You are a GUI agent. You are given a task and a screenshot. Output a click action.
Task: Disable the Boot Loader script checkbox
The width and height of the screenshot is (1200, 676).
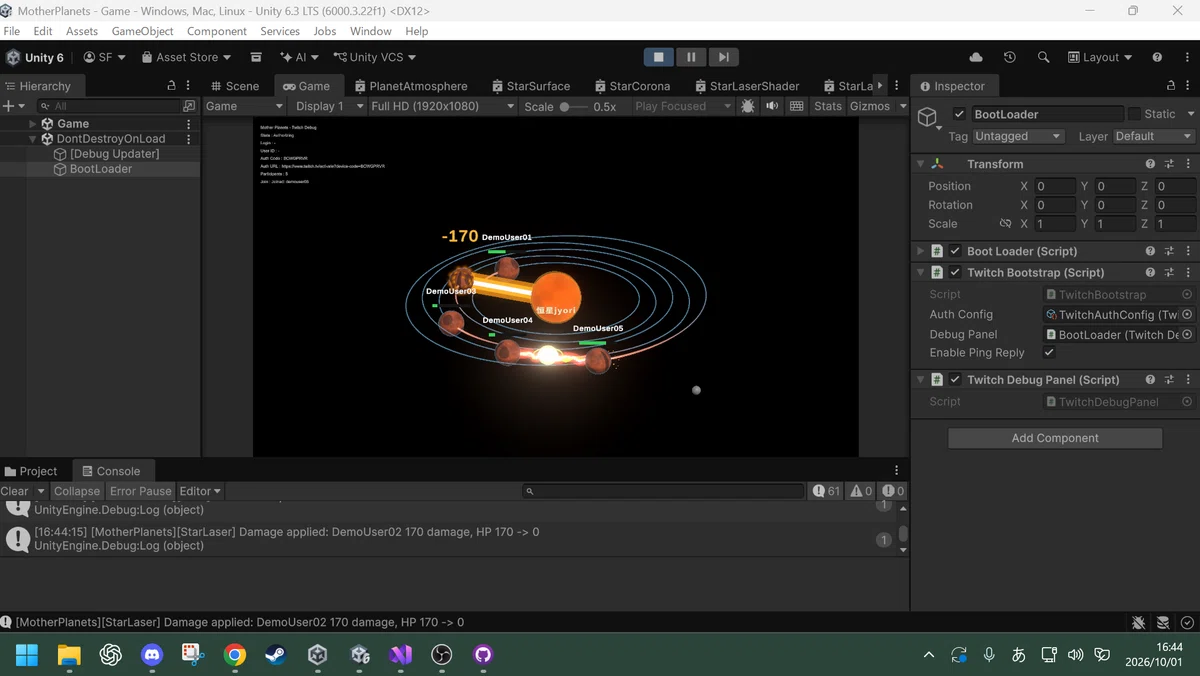tap(955, 251)
